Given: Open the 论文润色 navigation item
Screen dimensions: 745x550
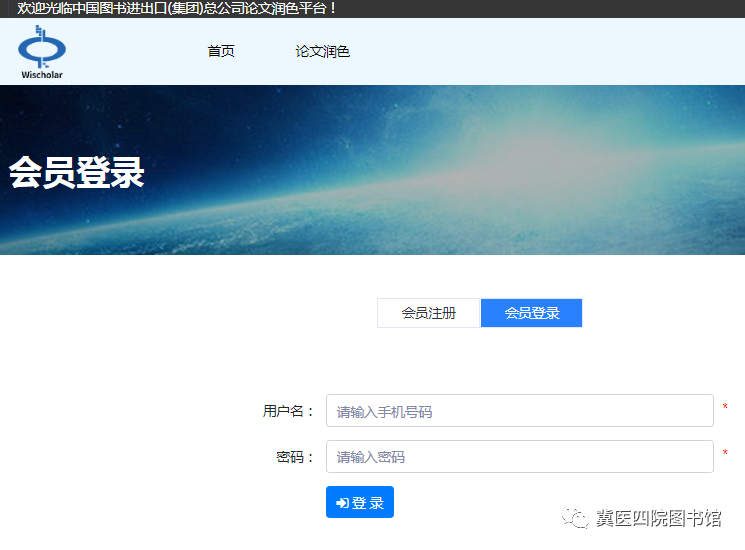Looking at the screenshot, I should (x=323, y=51).
